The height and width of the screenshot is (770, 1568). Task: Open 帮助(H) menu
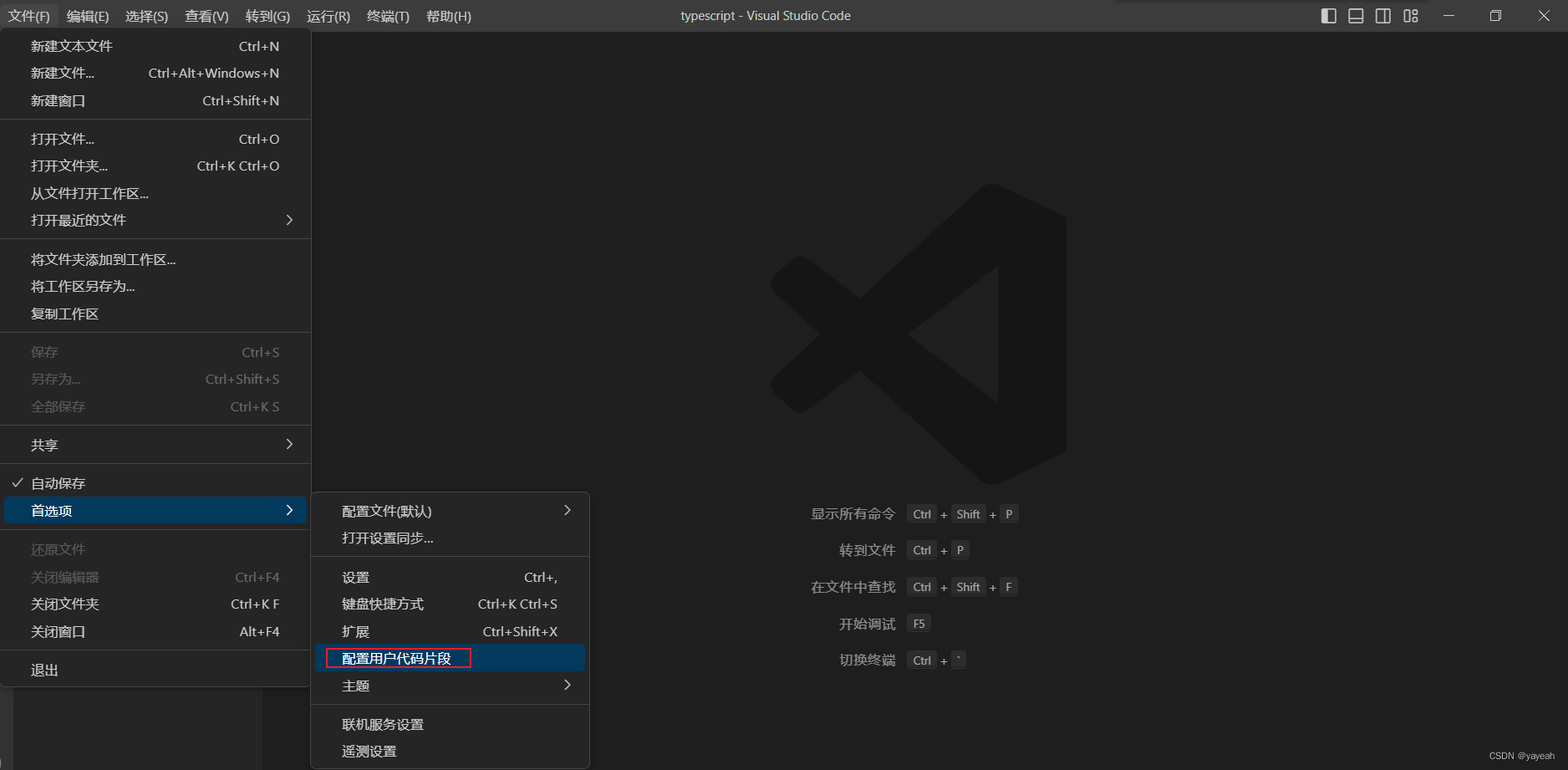pos(449,16)
